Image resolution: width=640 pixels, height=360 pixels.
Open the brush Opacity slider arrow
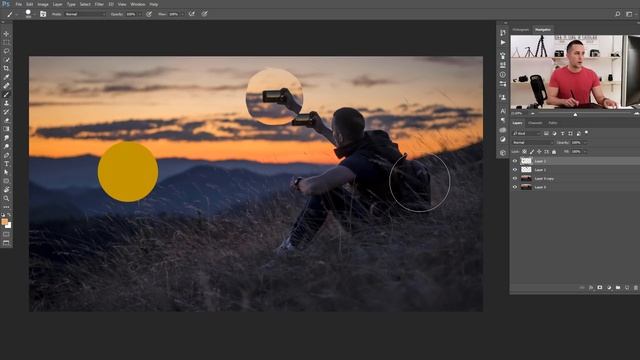click(x=140, y=14)
